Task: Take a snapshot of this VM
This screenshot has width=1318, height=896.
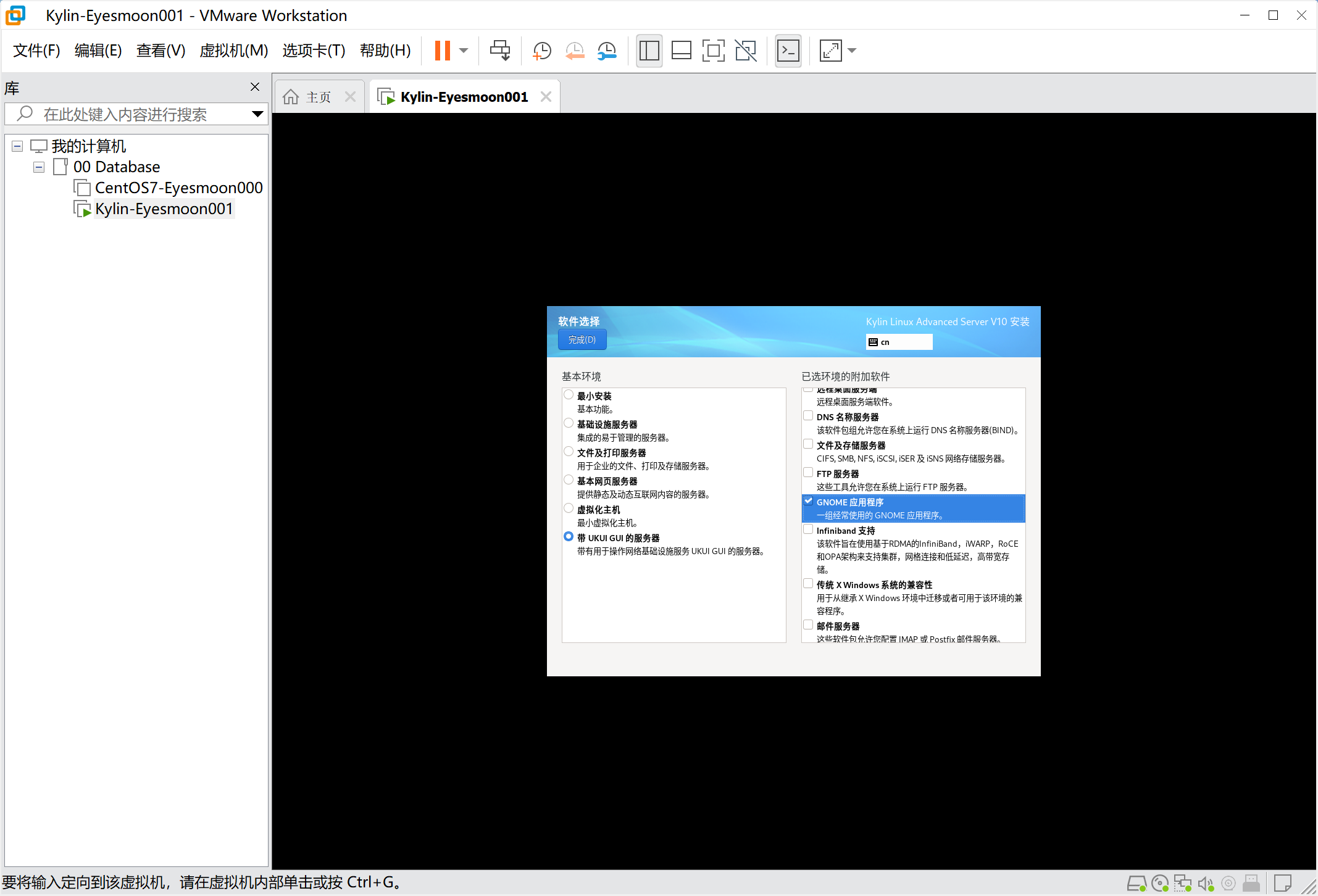Action: pos(542,51)
